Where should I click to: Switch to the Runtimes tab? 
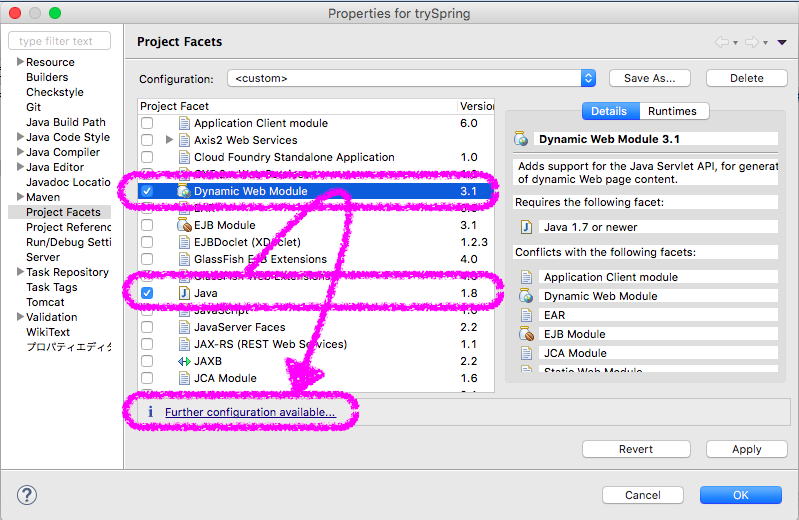[x=673, y=111]
